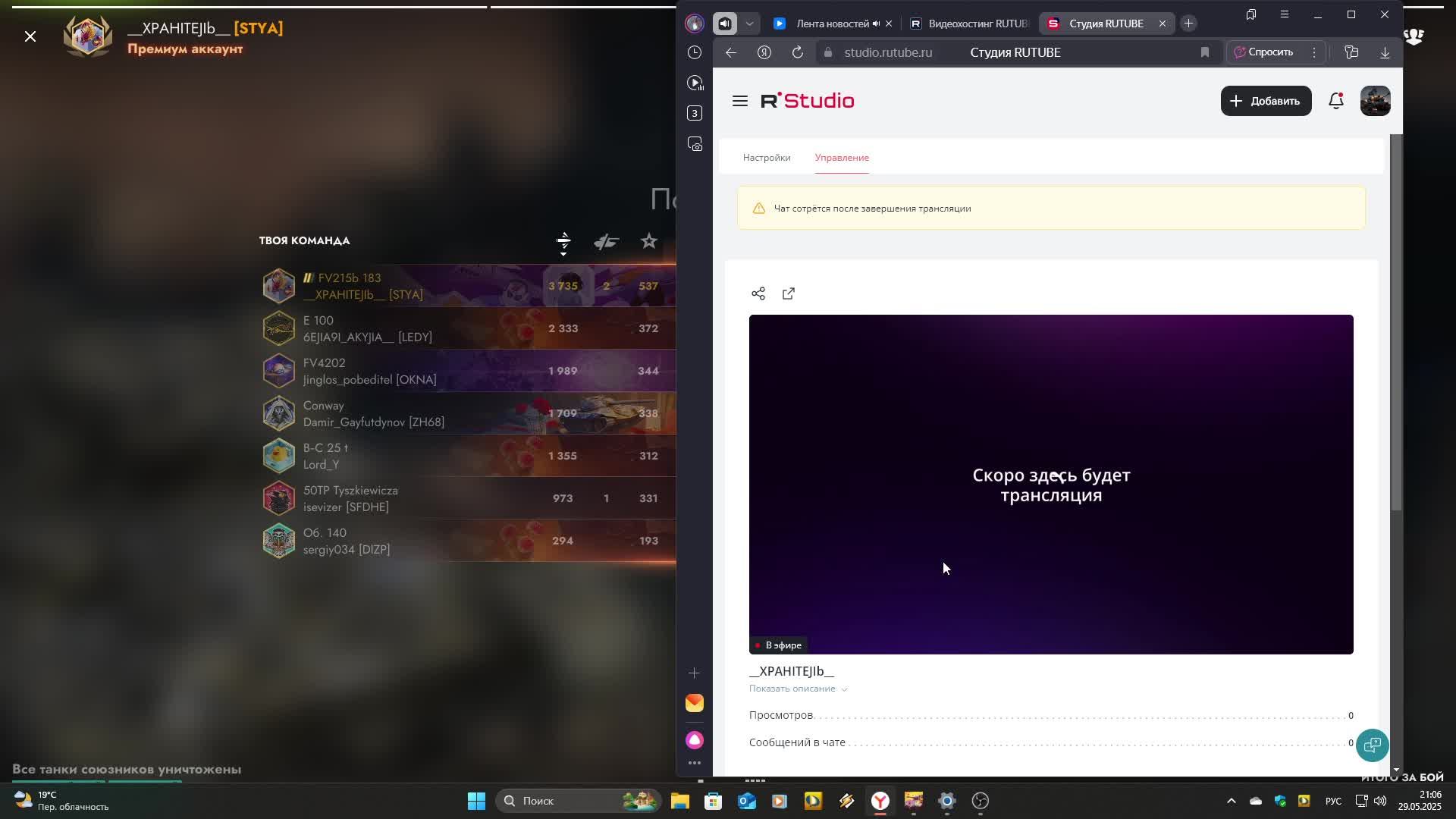Close the Студия RUTUBE tab
Viewport: 1456px width, 819px height.
tap(1162, 24)
